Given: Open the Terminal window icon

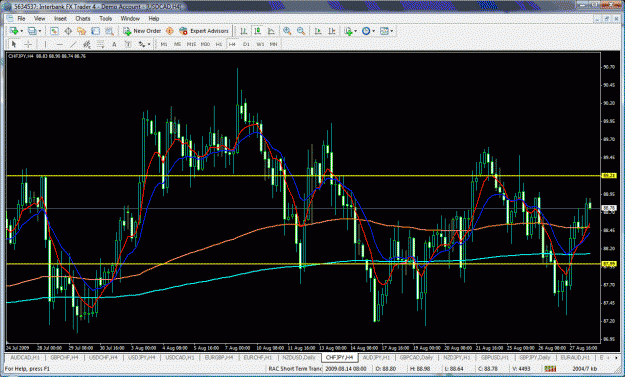Looking at the screenshot, I should pos(95,31).
